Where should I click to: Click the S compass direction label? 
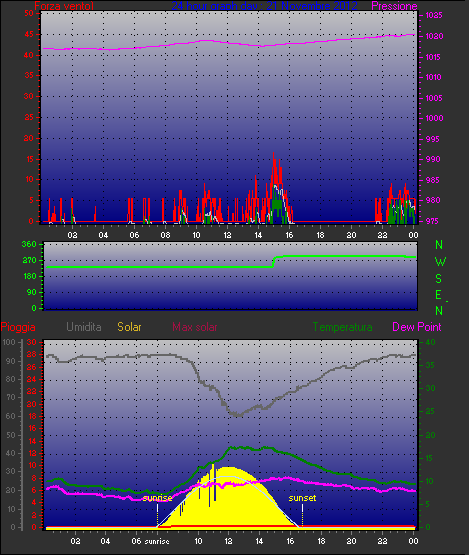click(439, 279)
